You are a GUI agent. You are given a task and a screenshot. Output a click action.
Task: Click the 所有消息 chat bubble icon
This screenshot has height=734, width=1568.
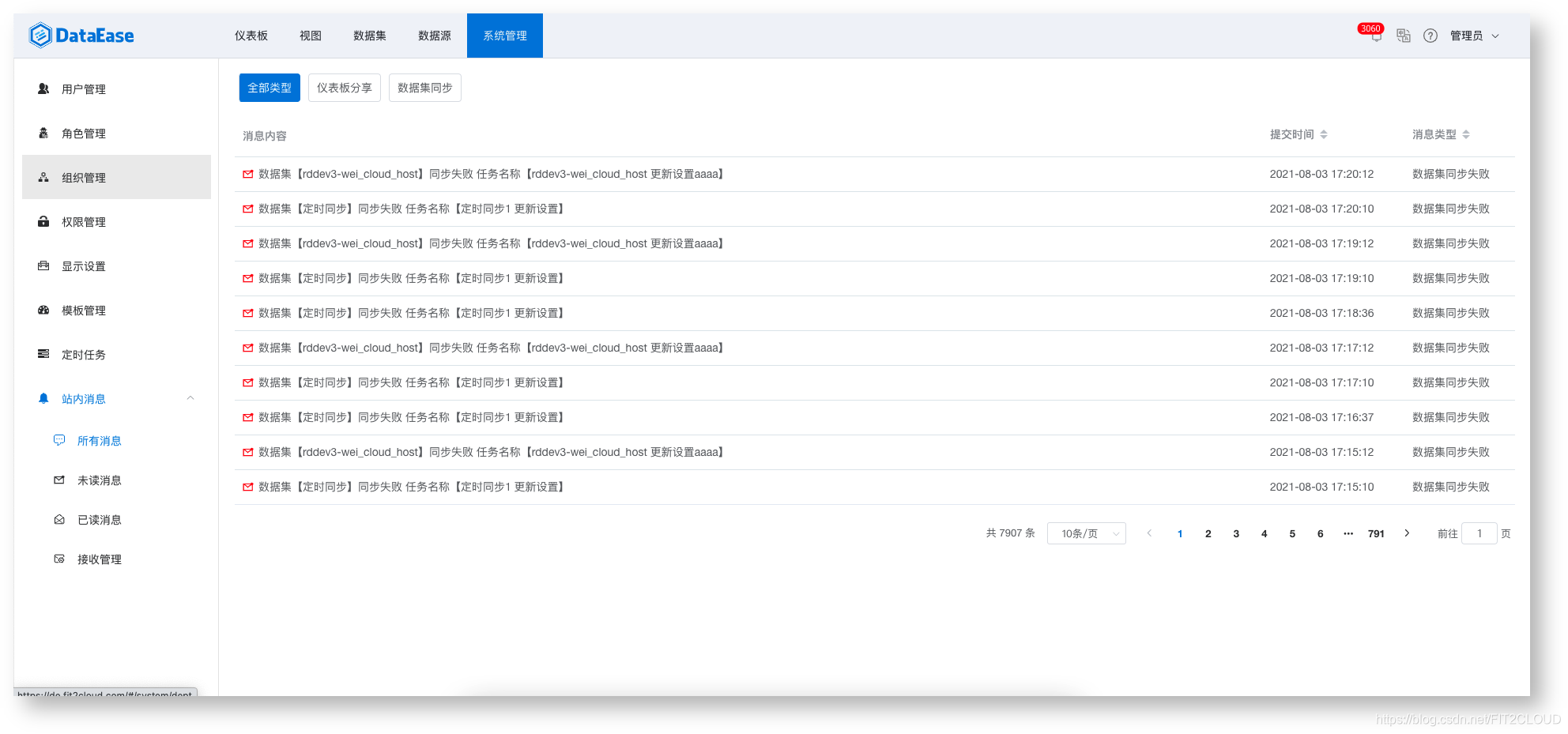tap(59, 440)
